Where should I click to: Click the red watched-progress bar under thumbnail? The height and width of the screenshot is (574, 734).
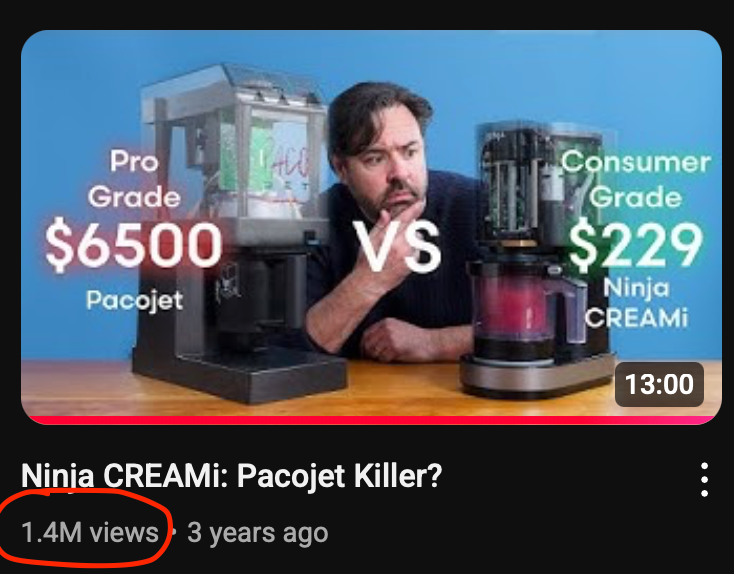click(371, 420)
